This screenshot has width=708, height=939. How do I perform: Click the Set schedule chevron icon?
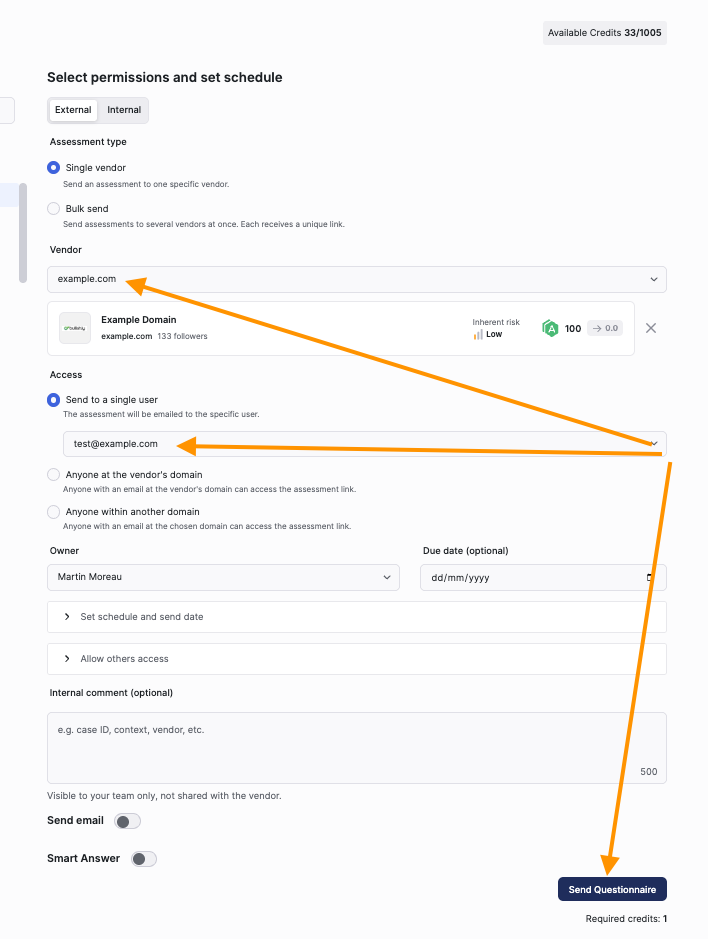tap(67, 616)
